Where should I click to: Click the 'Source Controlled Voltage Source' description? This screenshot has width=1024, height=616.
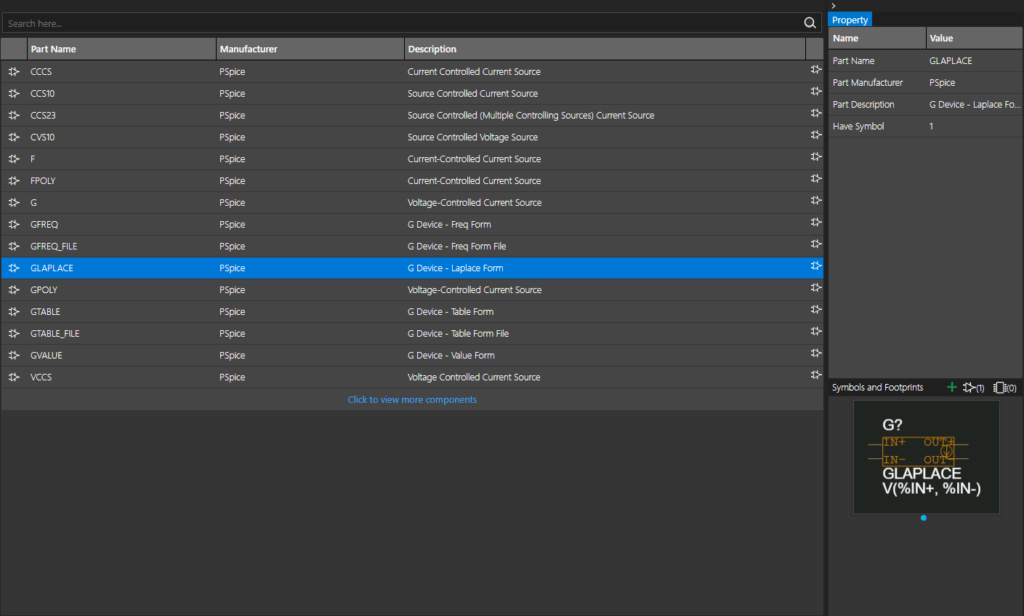coord(473,137)
